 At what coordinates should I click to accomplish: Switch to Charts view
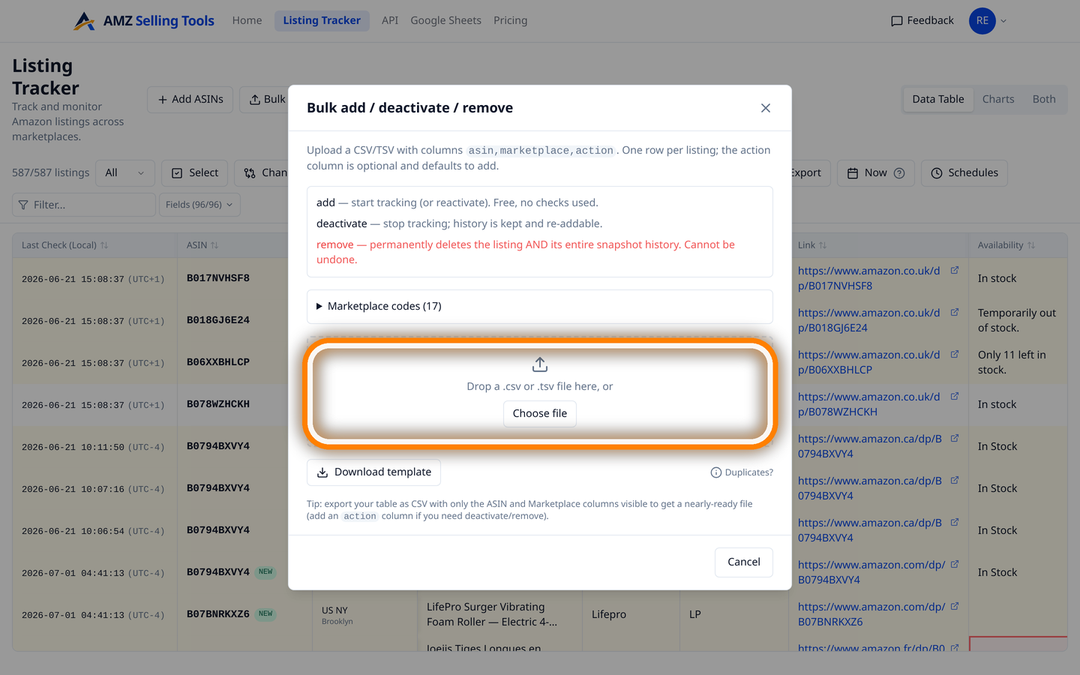pyautogui.click(x=998, y=99)
